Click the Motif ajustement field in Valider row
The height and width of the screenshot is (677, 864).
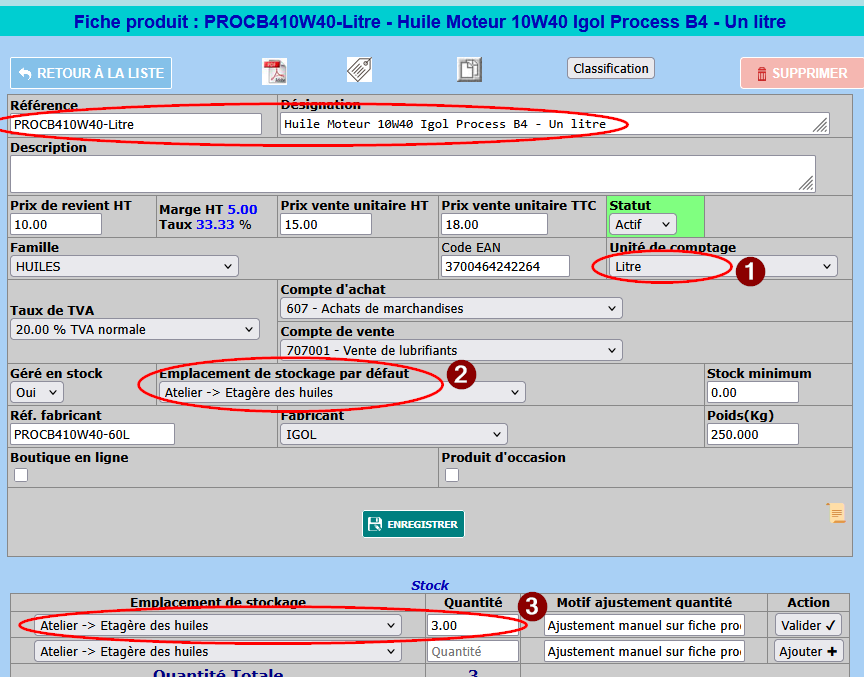pyautogui.click(x=644, y=625)
